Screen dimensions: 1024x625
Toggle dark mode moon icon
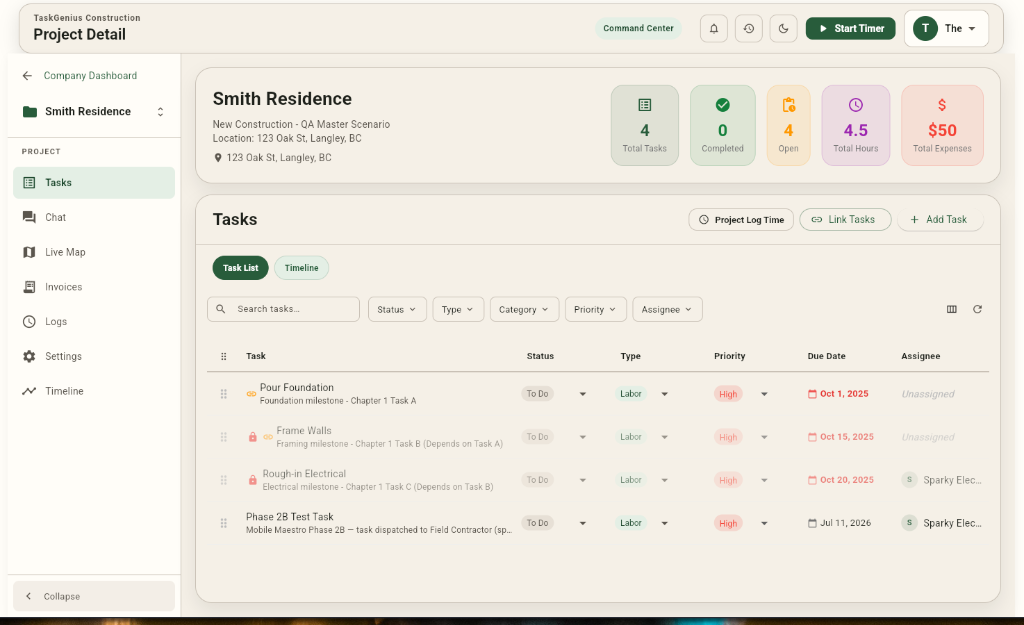click(x=784, y=29)
